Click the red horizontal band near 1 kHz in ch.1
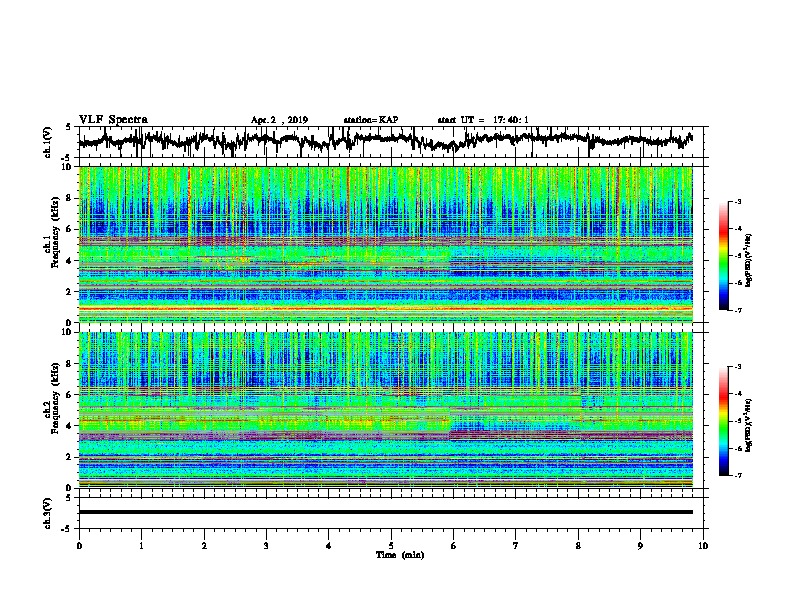This screenshot has height=612, width=792. click(385, 308)
